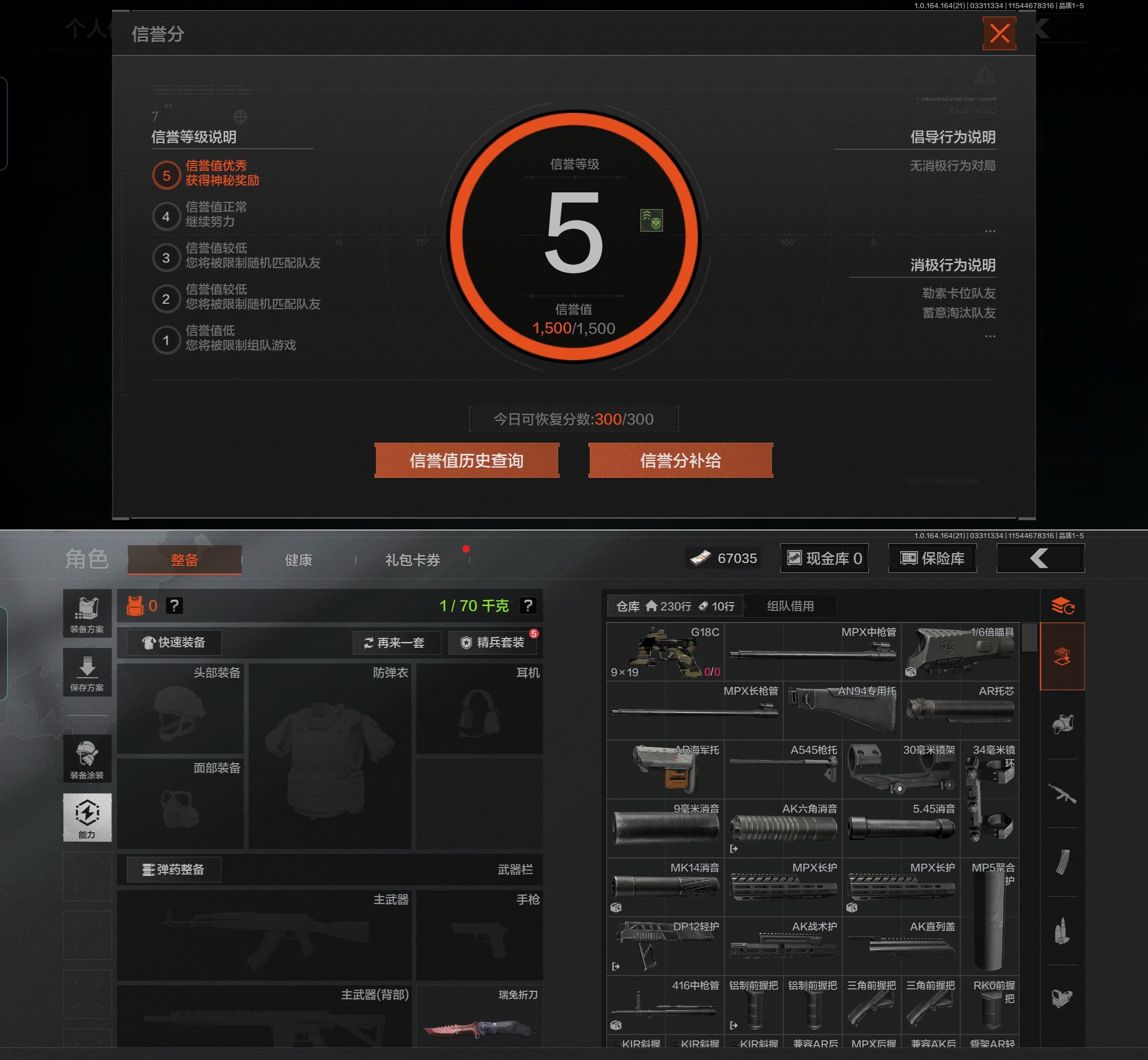Click 信誉值历史查询 history button
Screen dimensions: 1148x1060
tap(467, 460)
